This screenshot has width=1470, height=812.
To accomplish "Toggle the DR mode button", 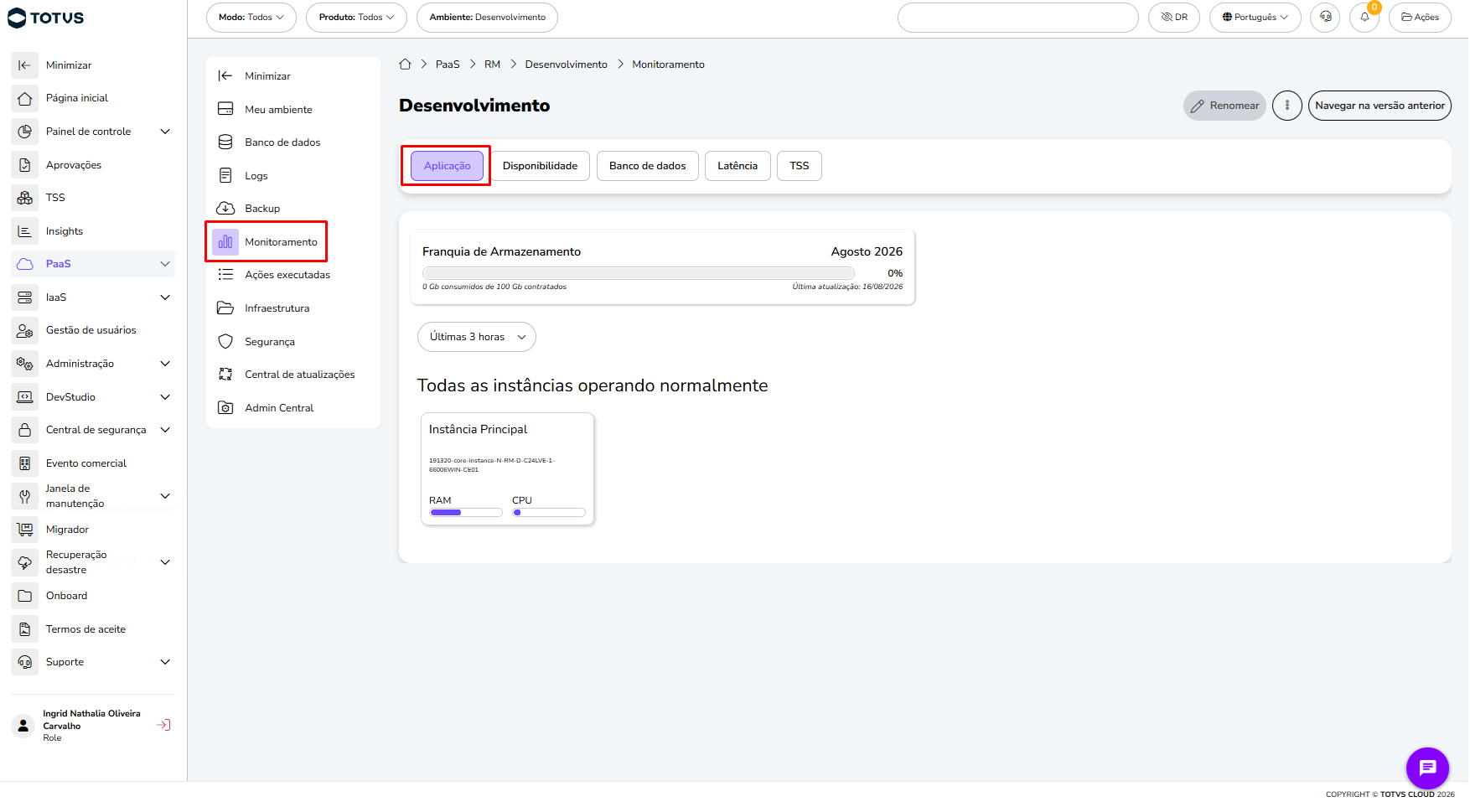I will 1174,18.
